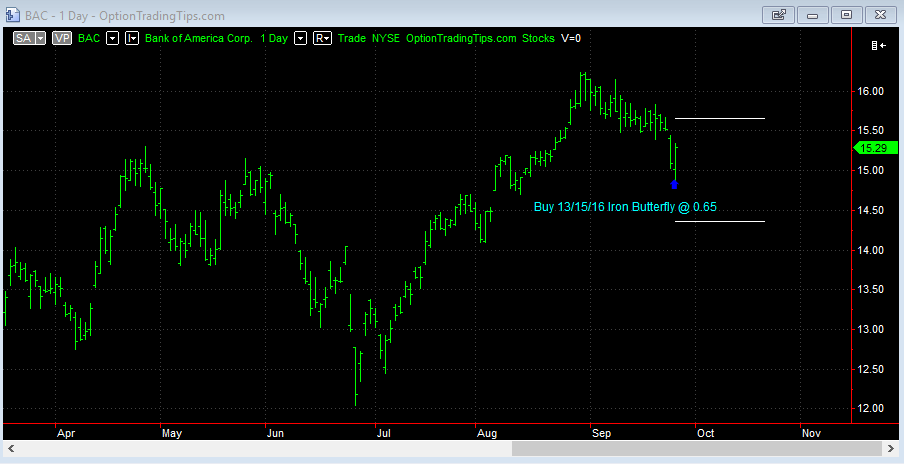
Task: Click the horizontal scrollbar right arrow
Action: (892, 448)
